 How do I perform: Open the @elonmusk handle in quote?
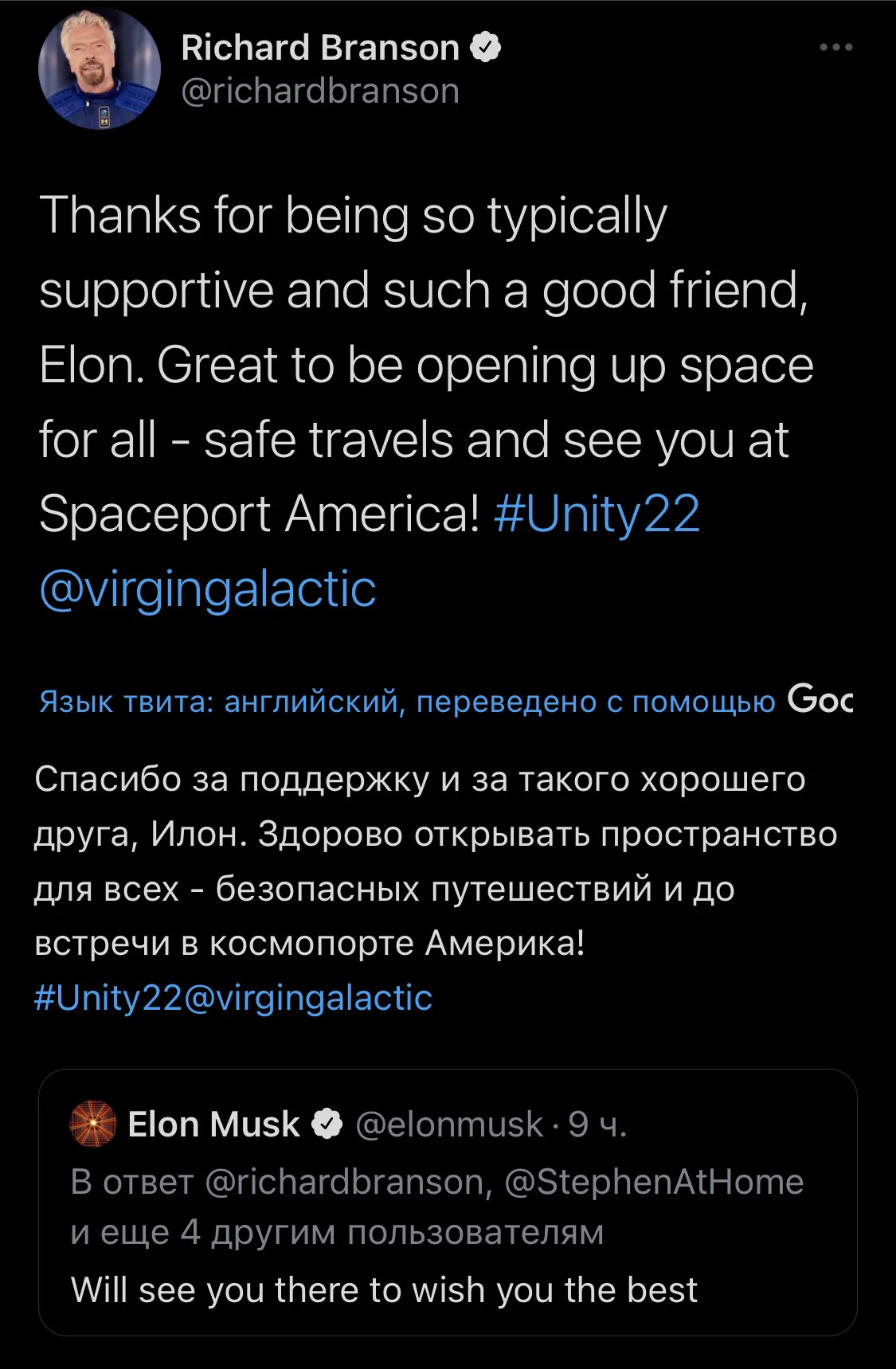[x=448, y=1125]
